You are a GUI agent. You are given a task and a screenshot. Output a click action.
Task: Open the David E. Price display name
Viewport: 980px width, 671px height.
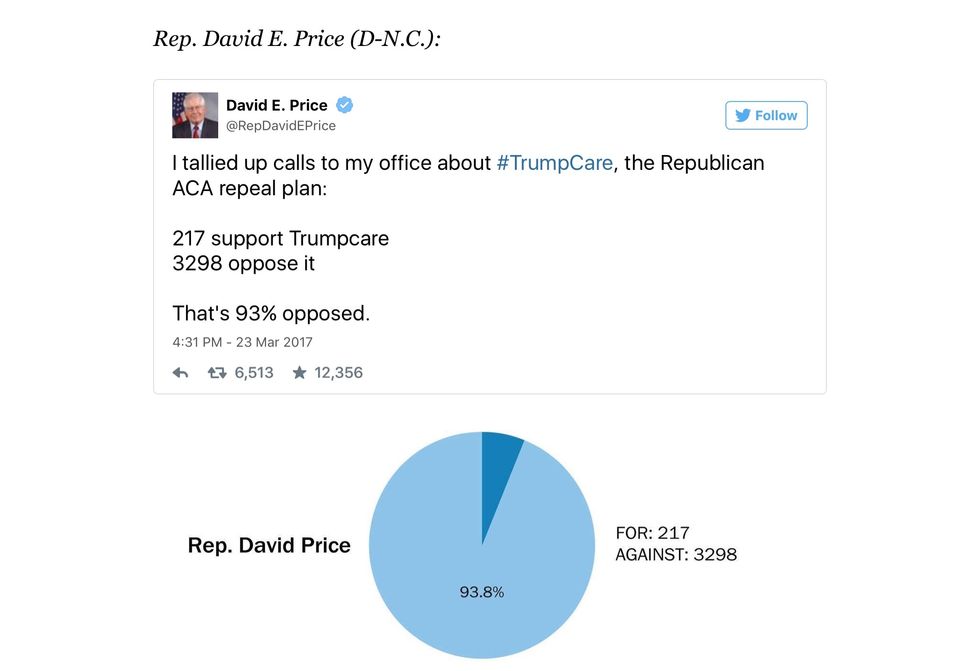pos(278,105)
